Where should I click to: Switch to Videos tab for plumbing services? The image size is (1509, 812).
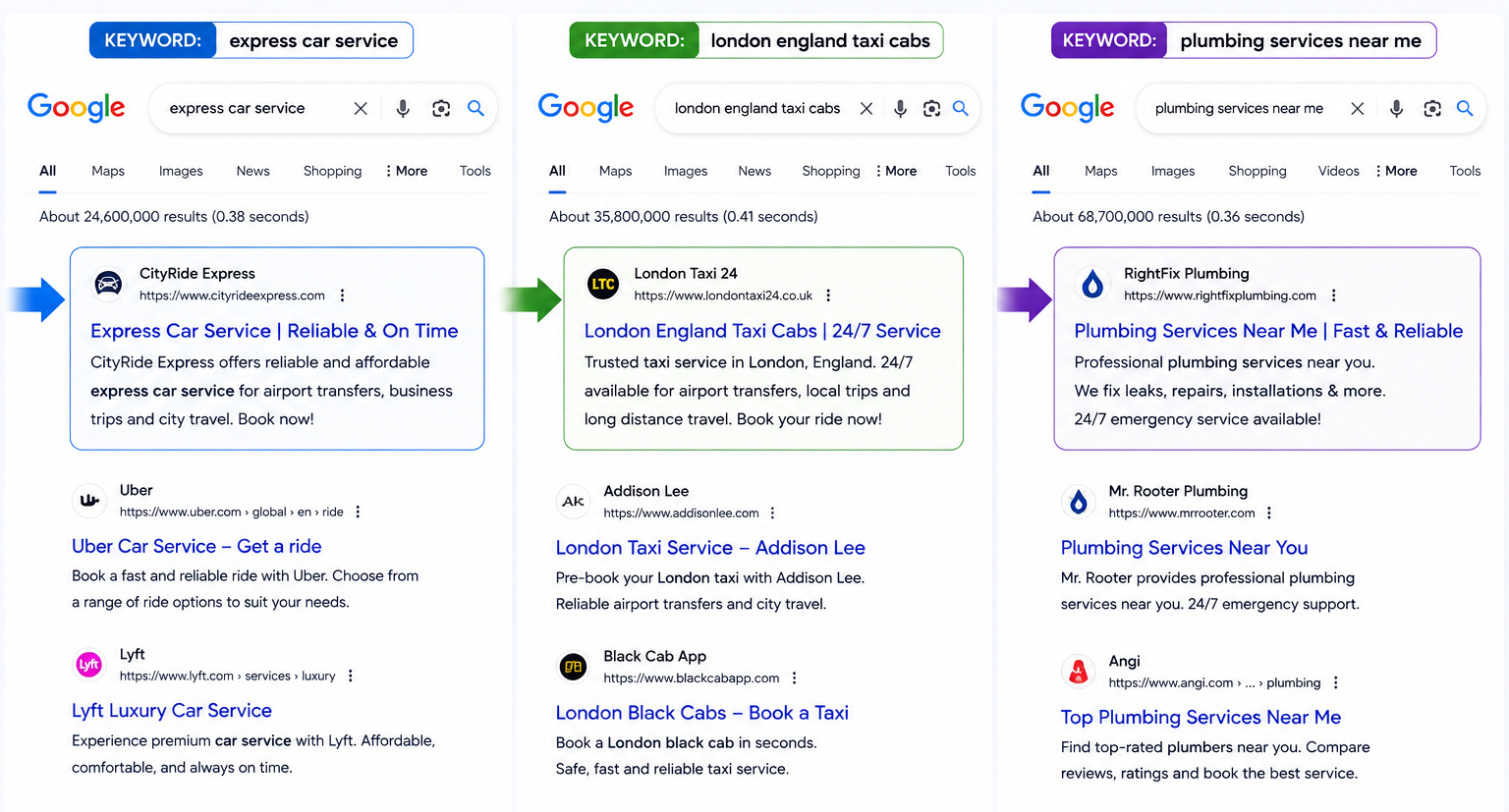point(1339,171)
